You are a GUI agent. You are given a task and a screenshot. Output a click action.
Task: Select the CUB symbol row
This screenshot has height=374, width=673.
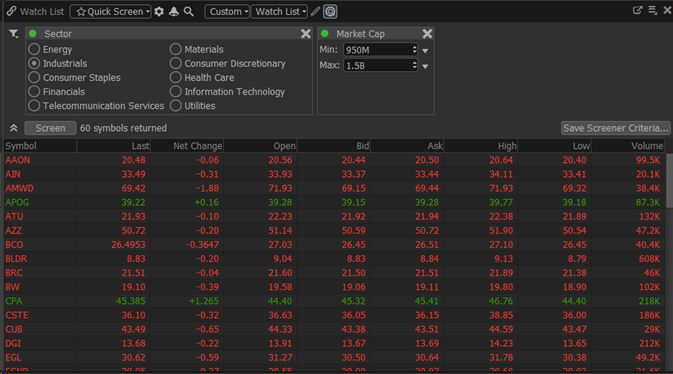tap(335, 329)
